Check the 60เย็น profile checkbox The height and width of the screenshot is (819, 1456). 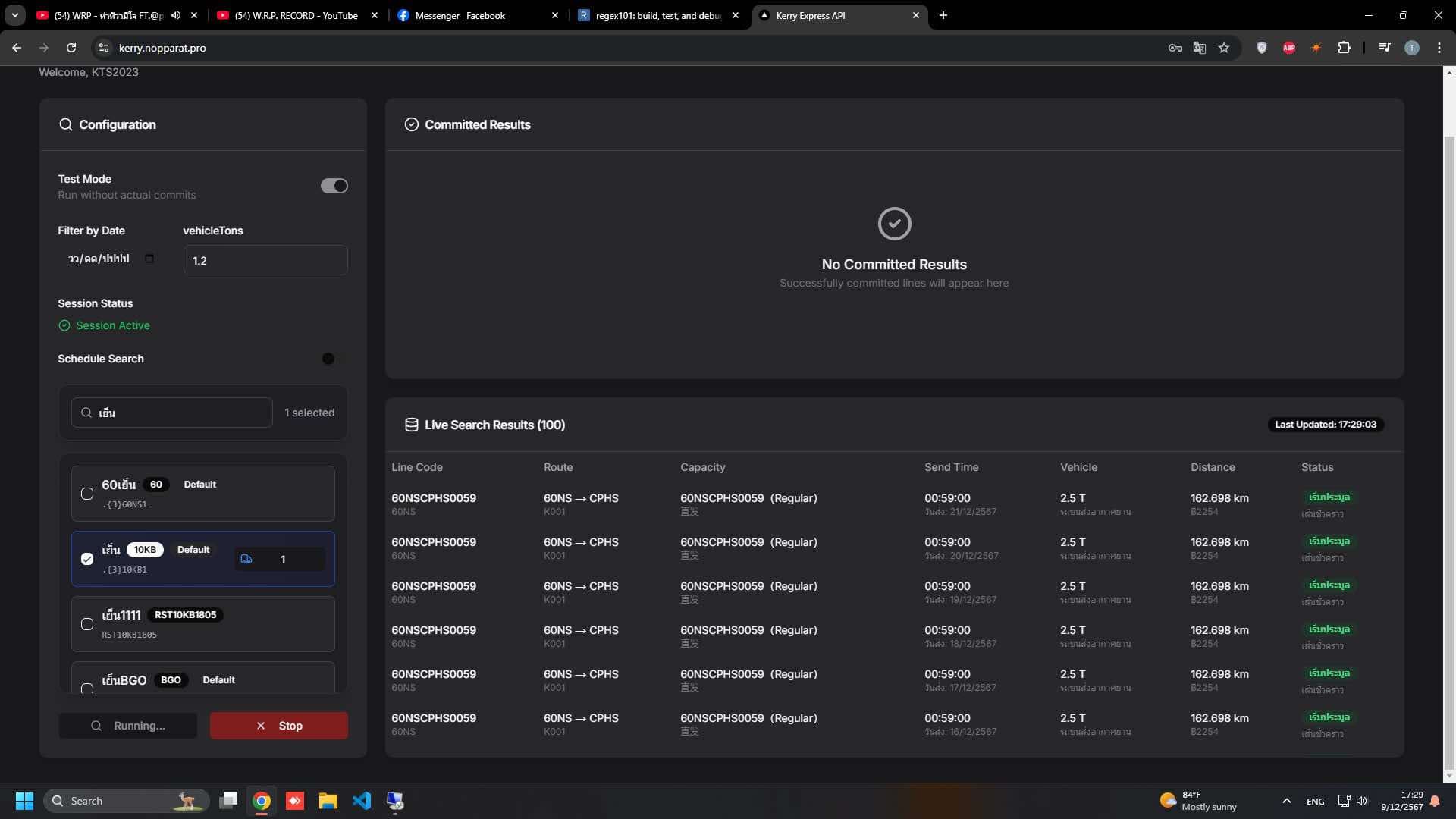[87, 494]
